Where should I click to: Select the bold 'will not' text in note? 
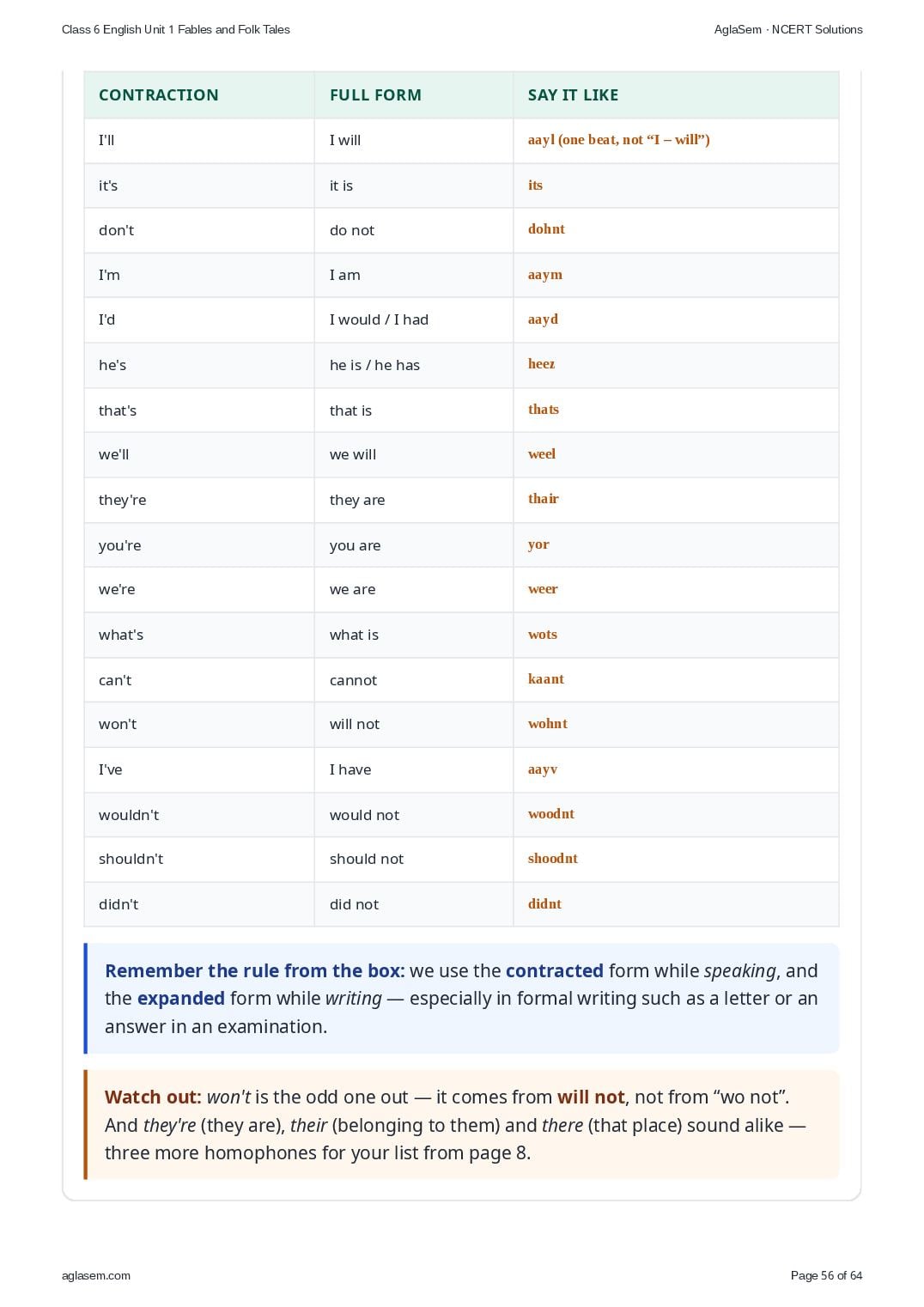[591, 1097]
